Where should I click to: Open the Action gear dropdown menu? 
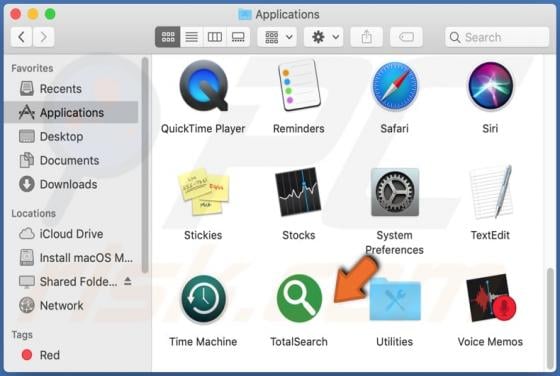pyautogui.click(x=324, y=37)
